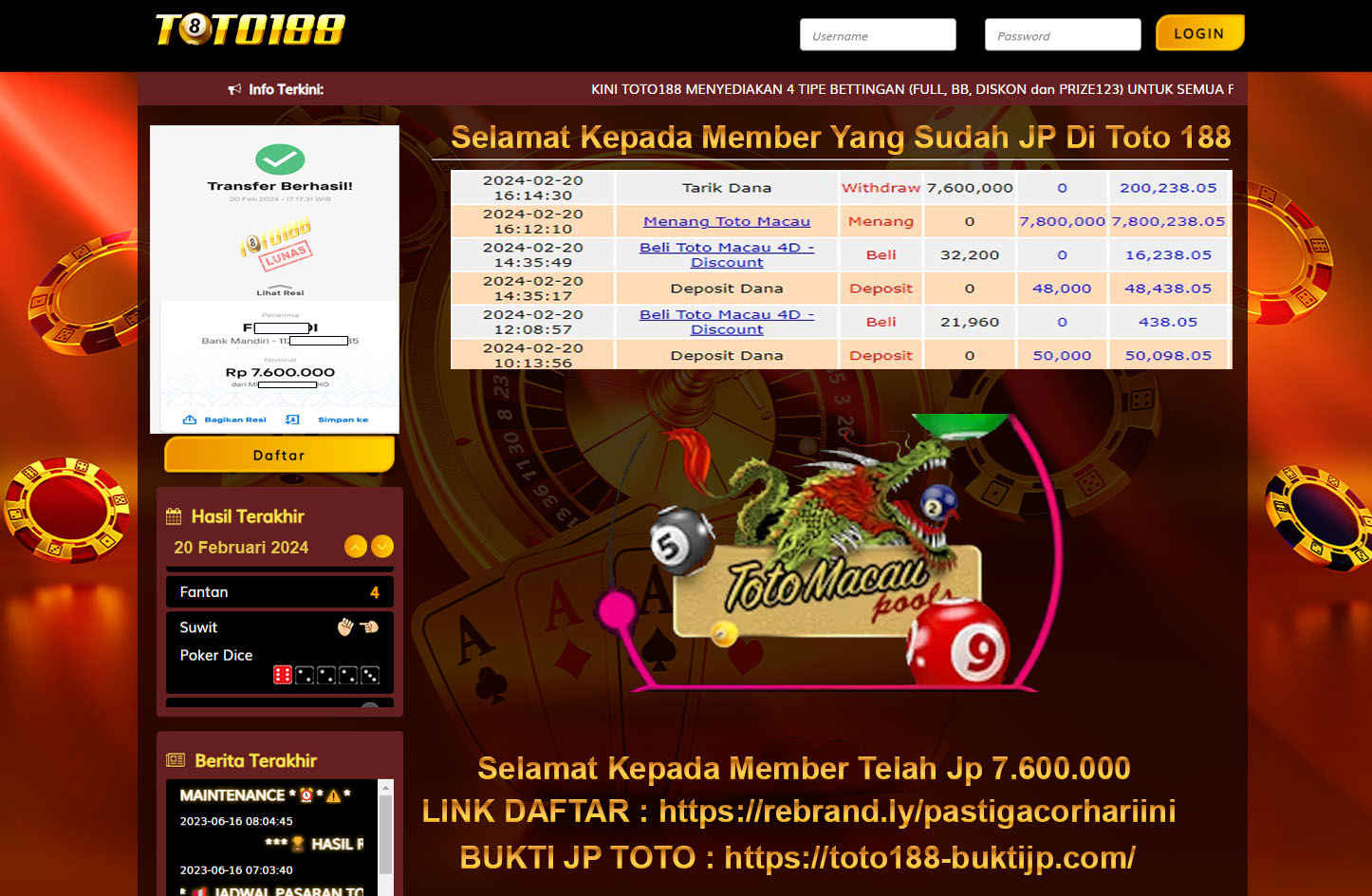Click the green checkmark success icon
The image size is (1372, 896).
point(280,159)
